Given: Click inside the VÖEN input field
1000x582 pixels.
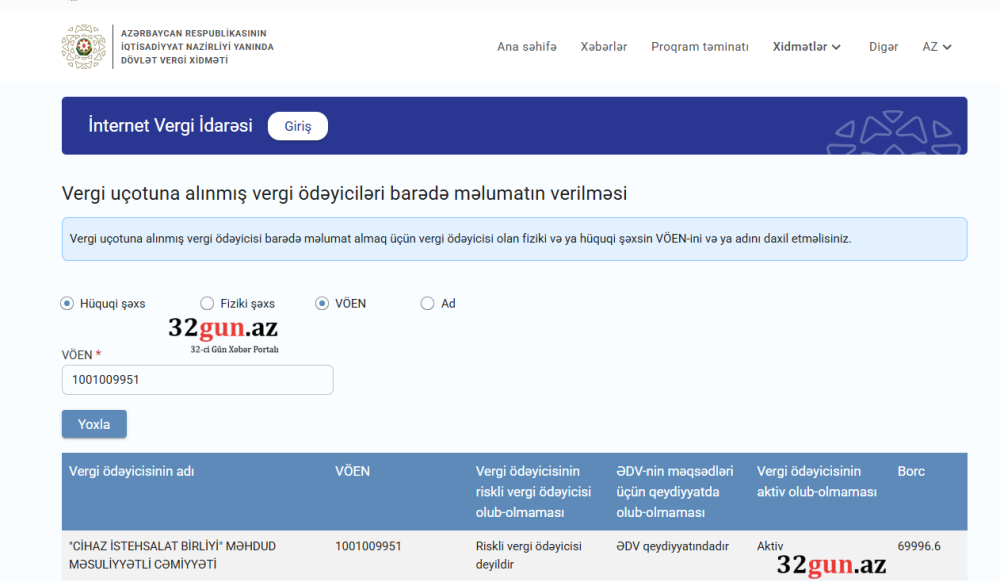Looking at the screenshot, I should pos(197,380).
